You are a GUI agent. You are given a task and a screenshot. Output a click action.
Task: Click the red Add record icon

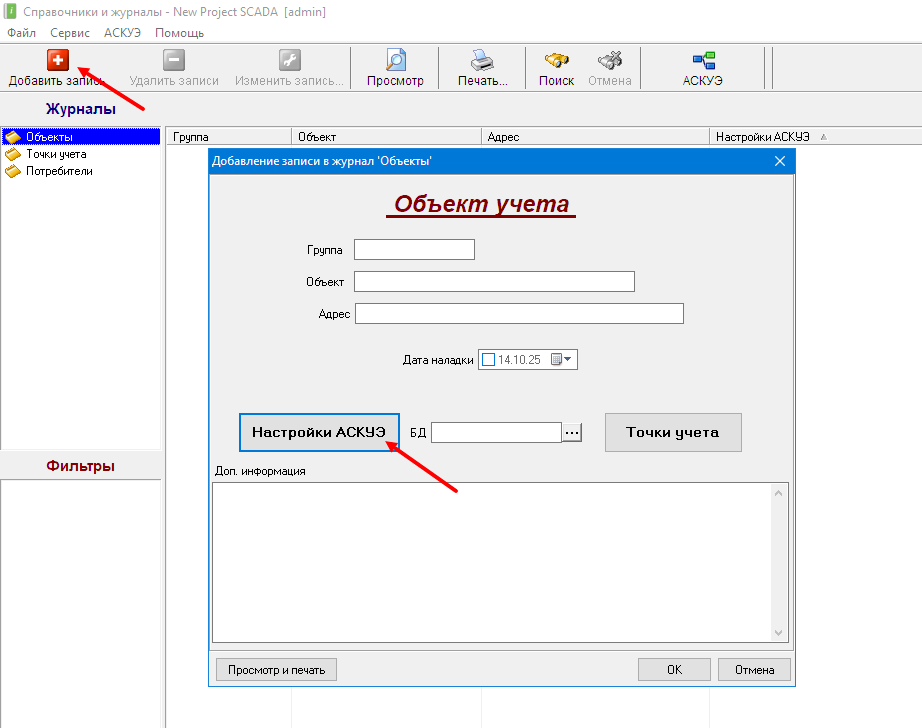[x=58, y=60]
